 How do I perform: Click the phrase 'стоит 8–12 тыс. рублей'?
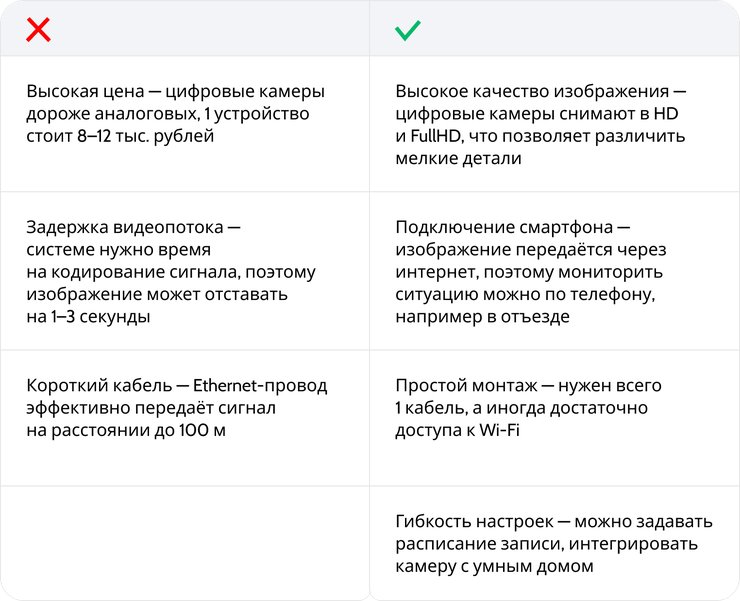[121, 137]
